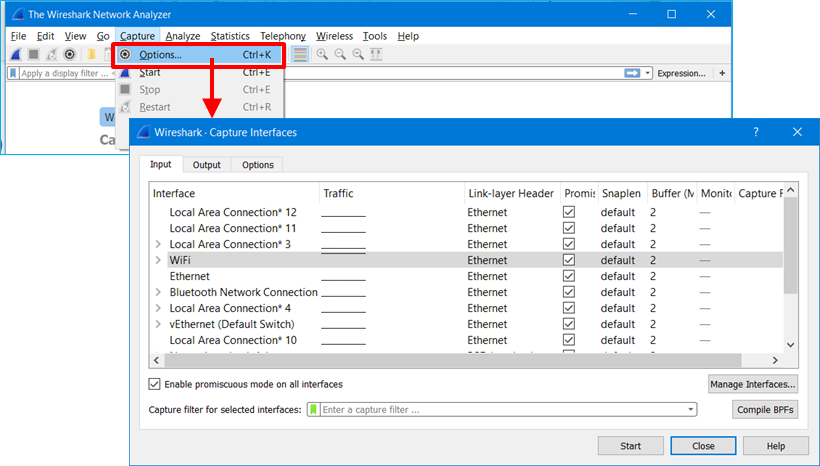The image size is (820, 466).
Task: Toggle promiscuous checkbox in the Ethernet interface row
Action: click(569, 276)
